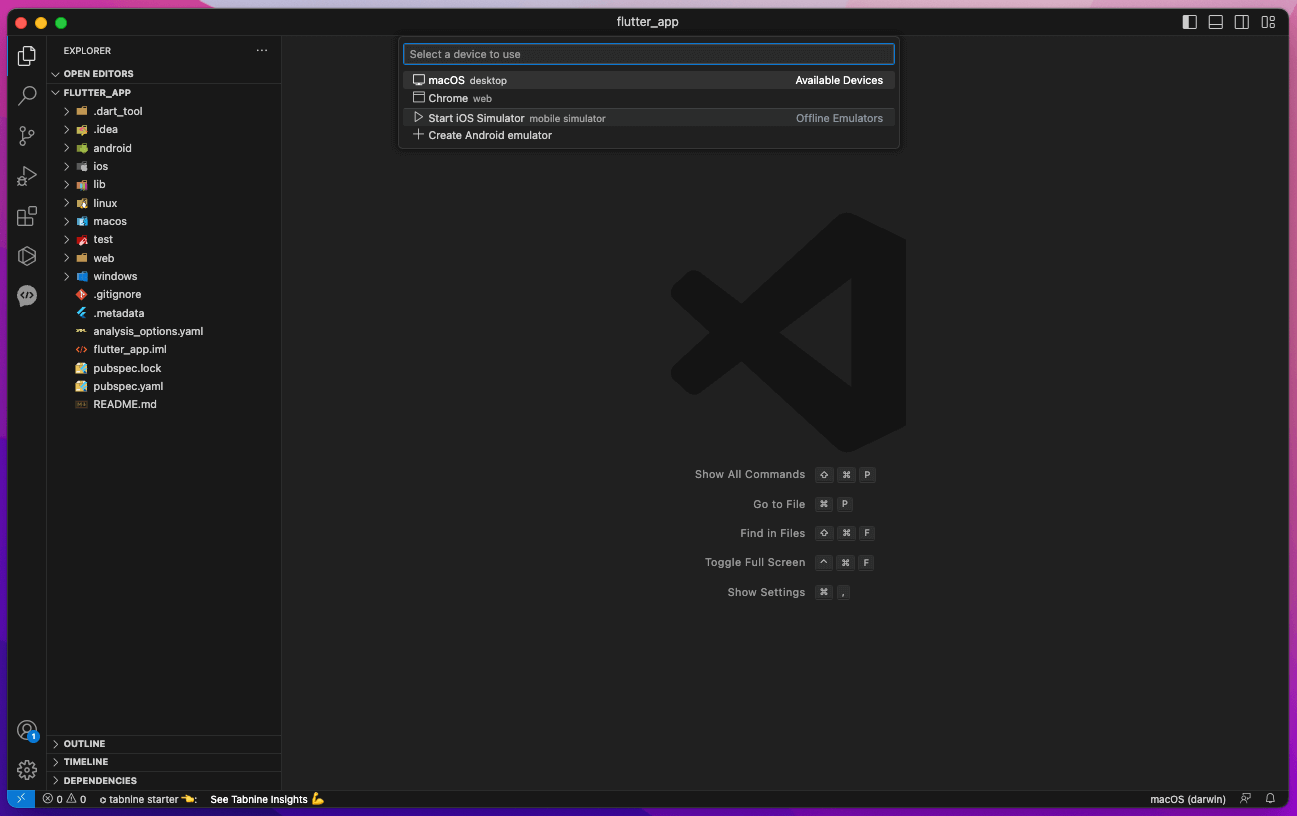
Task: Open the Run and Debug view
Action: pyautogui.click(x=27, y=176)
